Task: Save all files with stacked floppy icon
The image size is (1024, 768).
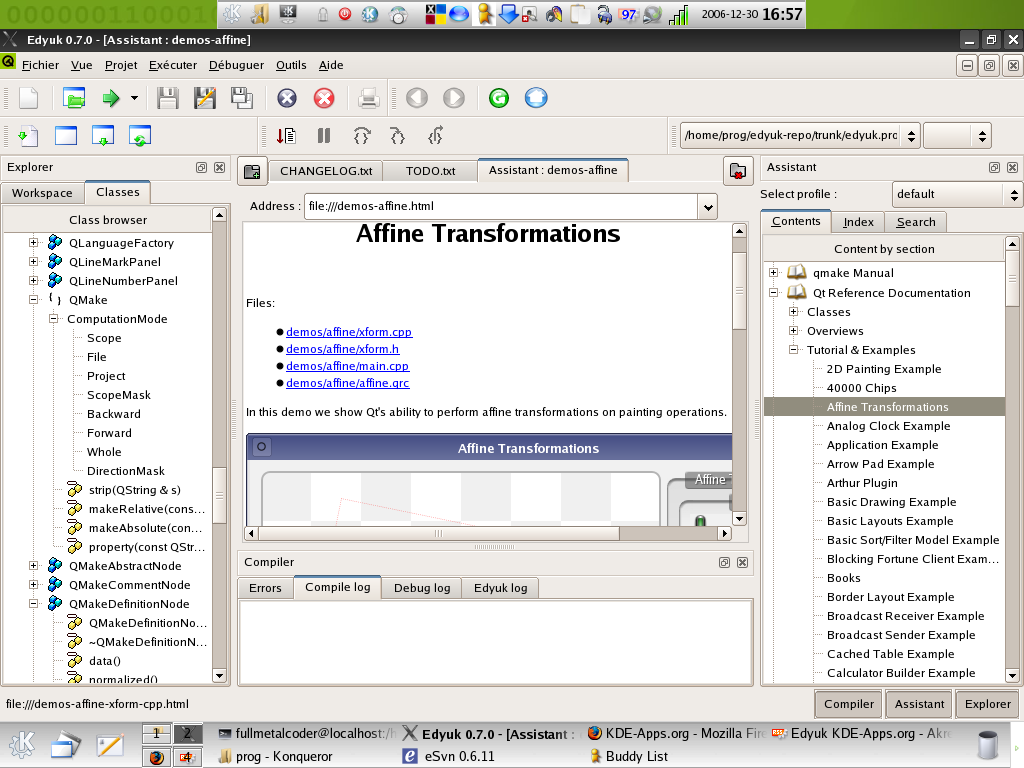Action: 242,99
